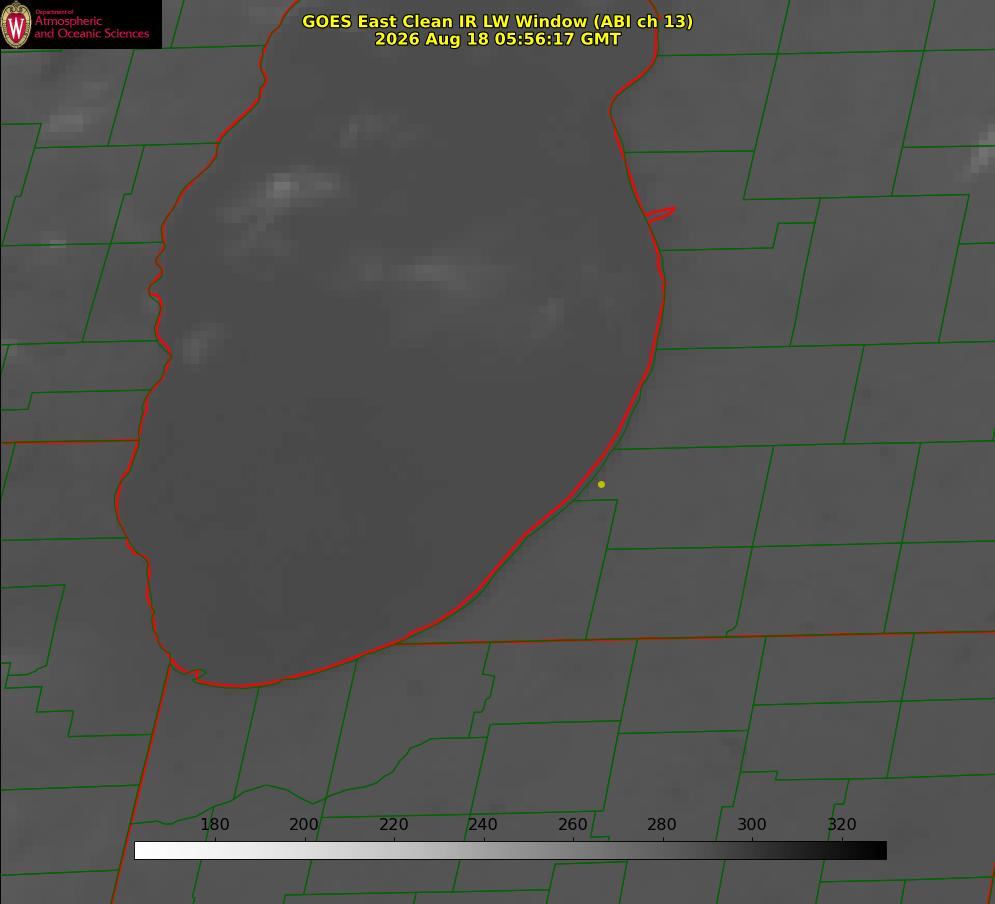Viewport: 995px width, 904px height.
Task: Click the white end of the grayscale colorbar
Action: click(x=143, y=850)
